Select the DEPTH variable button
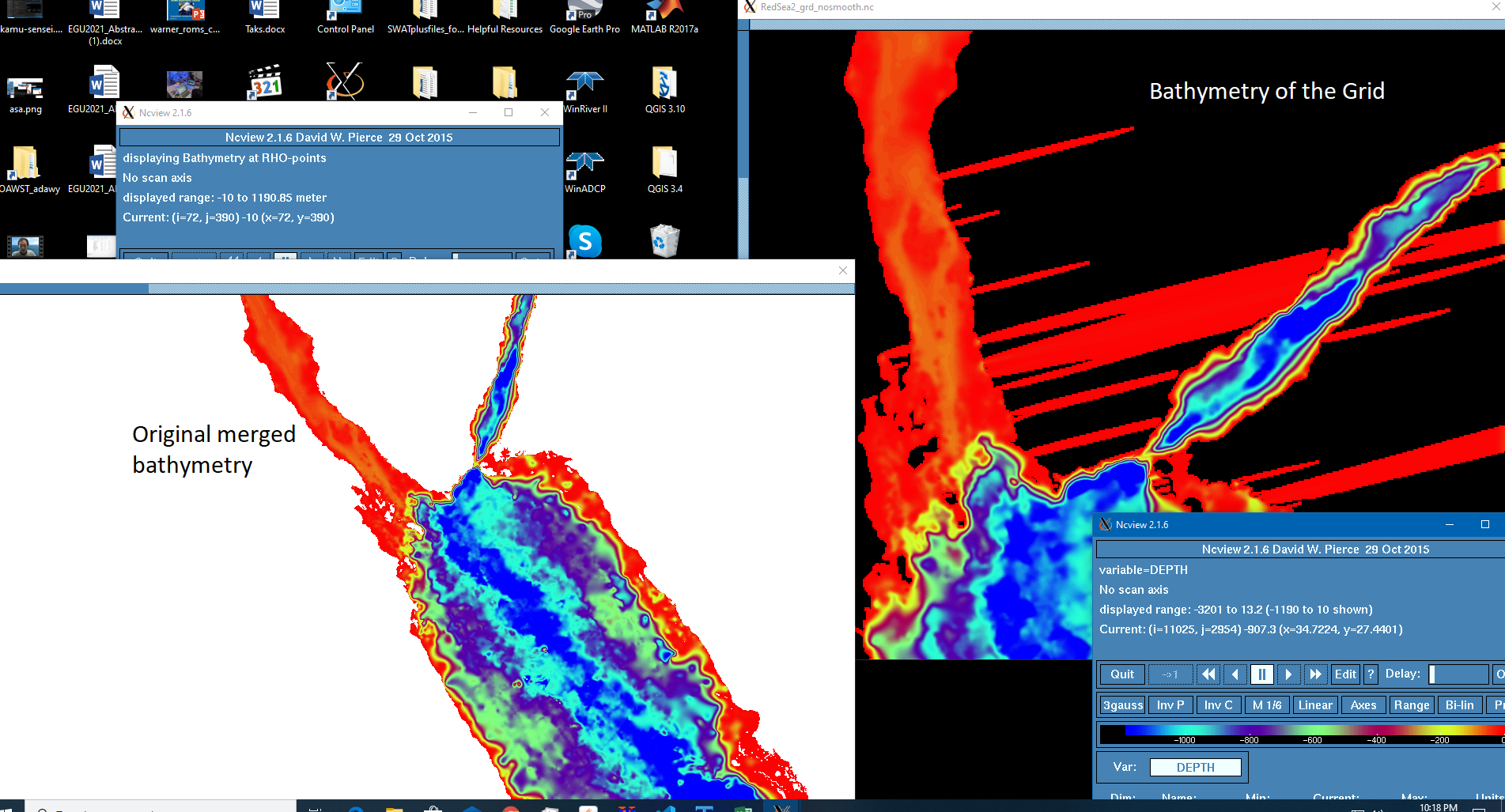1505x812 pixels. pos(1195,768)
